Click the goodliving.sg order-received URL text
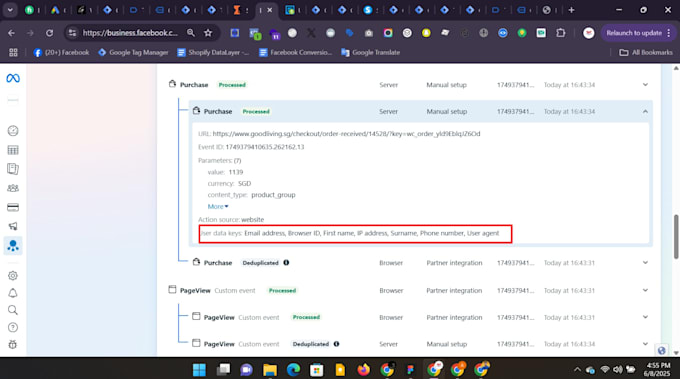 click(346, 134)
